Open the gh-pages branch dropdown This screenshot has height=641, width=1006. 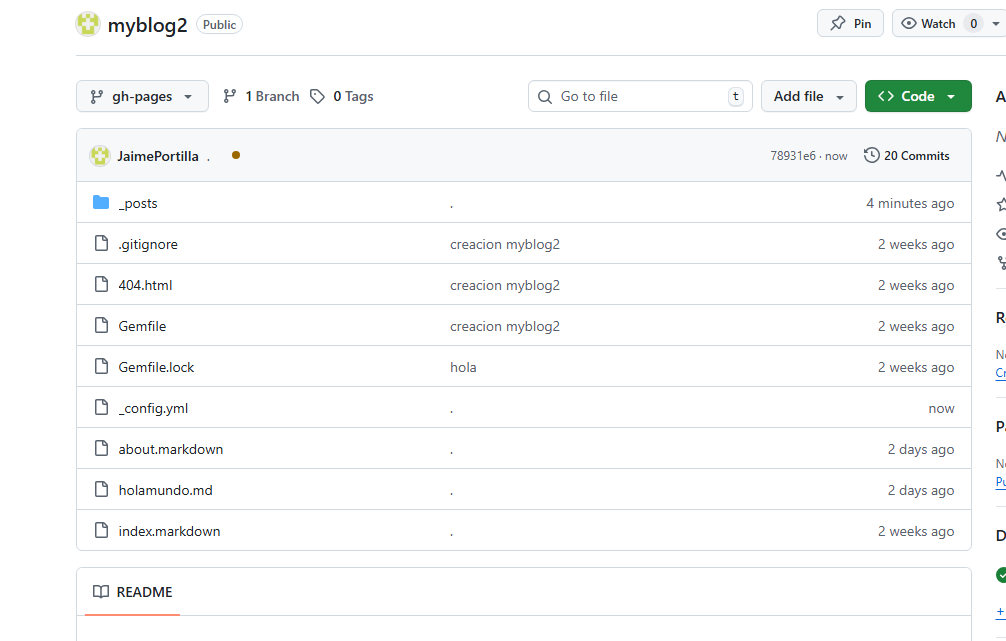(142, 97)
